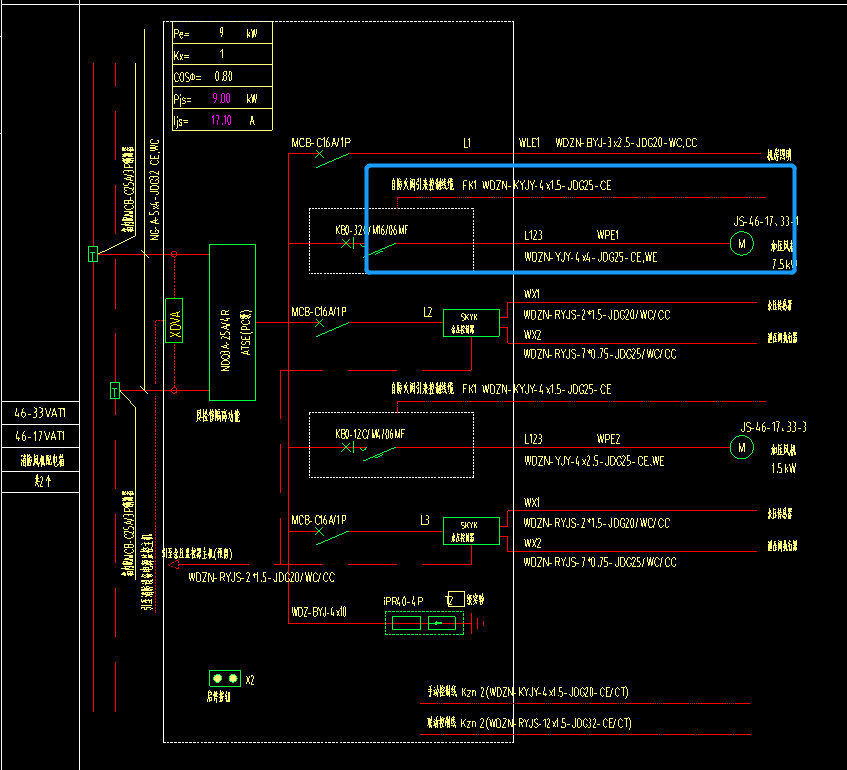Select the COSΦ value 0.80
The height and width of the screenshot is (770, 847).
tap(223, 77)
